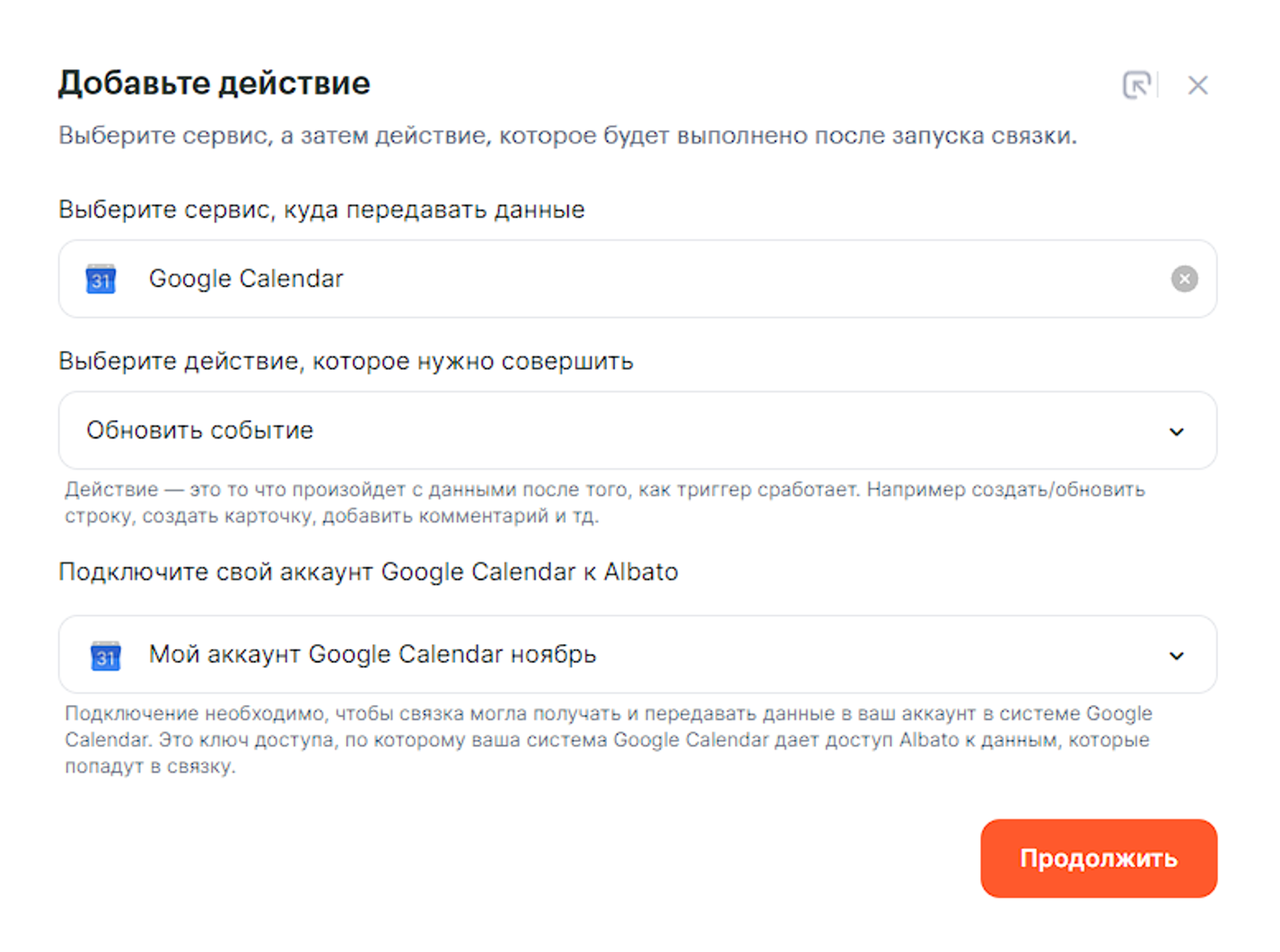1280x952 pixels.
Task: Click the "Добавьте действие" heading
Action: point(214,83)
